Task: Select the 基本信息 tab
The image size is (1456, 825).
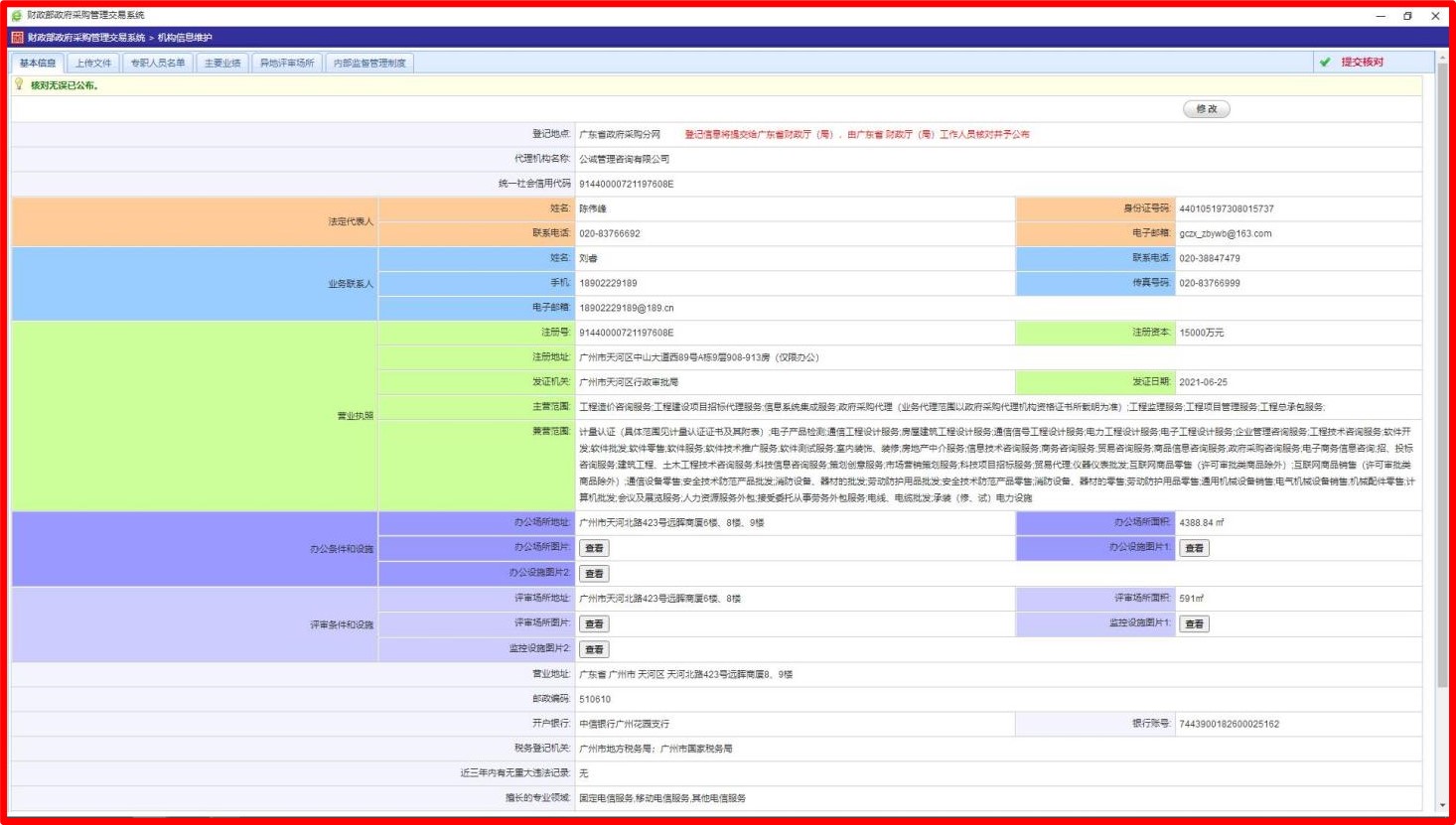Action: click(x=38, y=64)
